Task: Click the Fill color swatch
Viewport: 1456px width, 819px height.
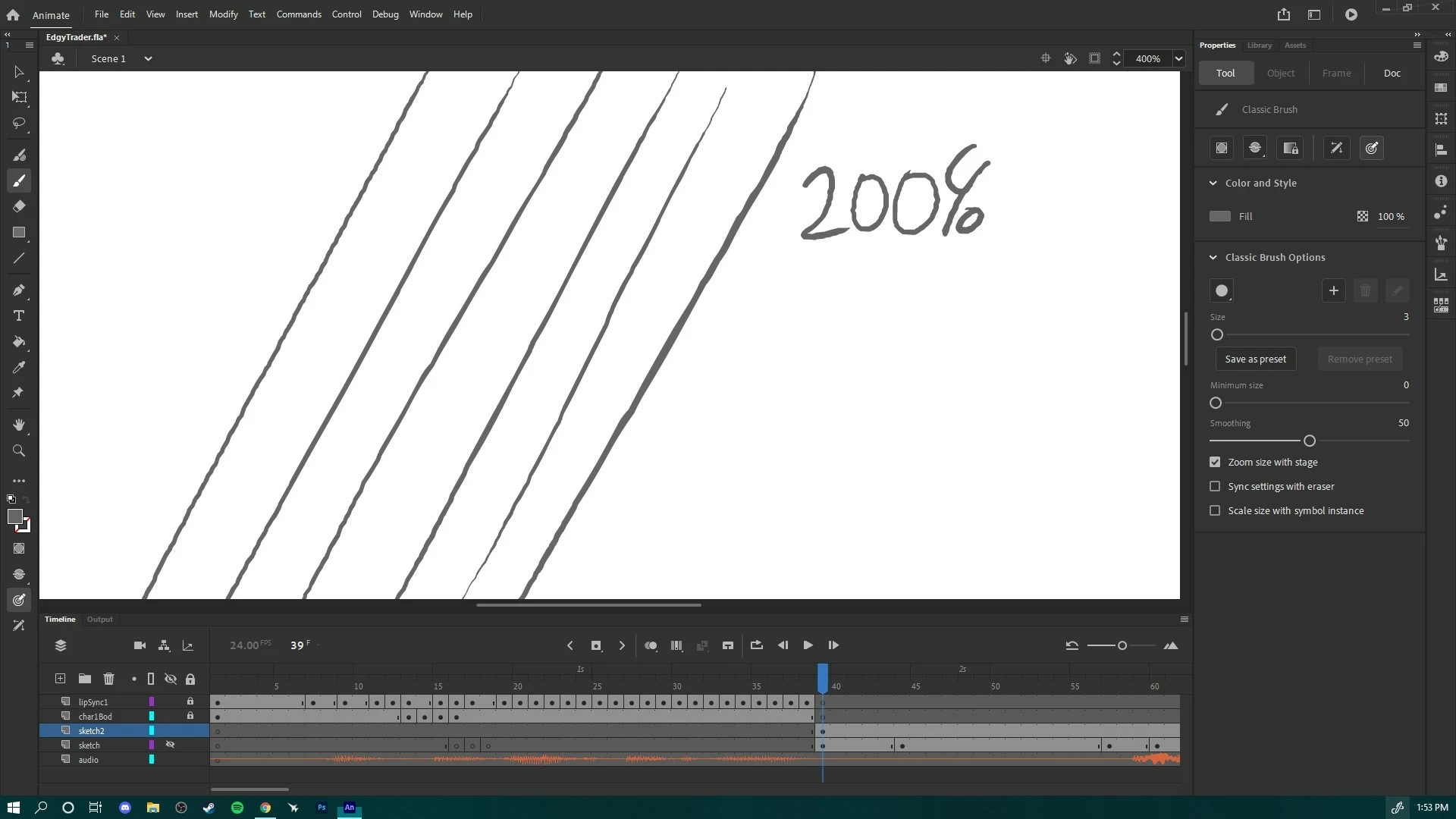Action: point(1219,216)
